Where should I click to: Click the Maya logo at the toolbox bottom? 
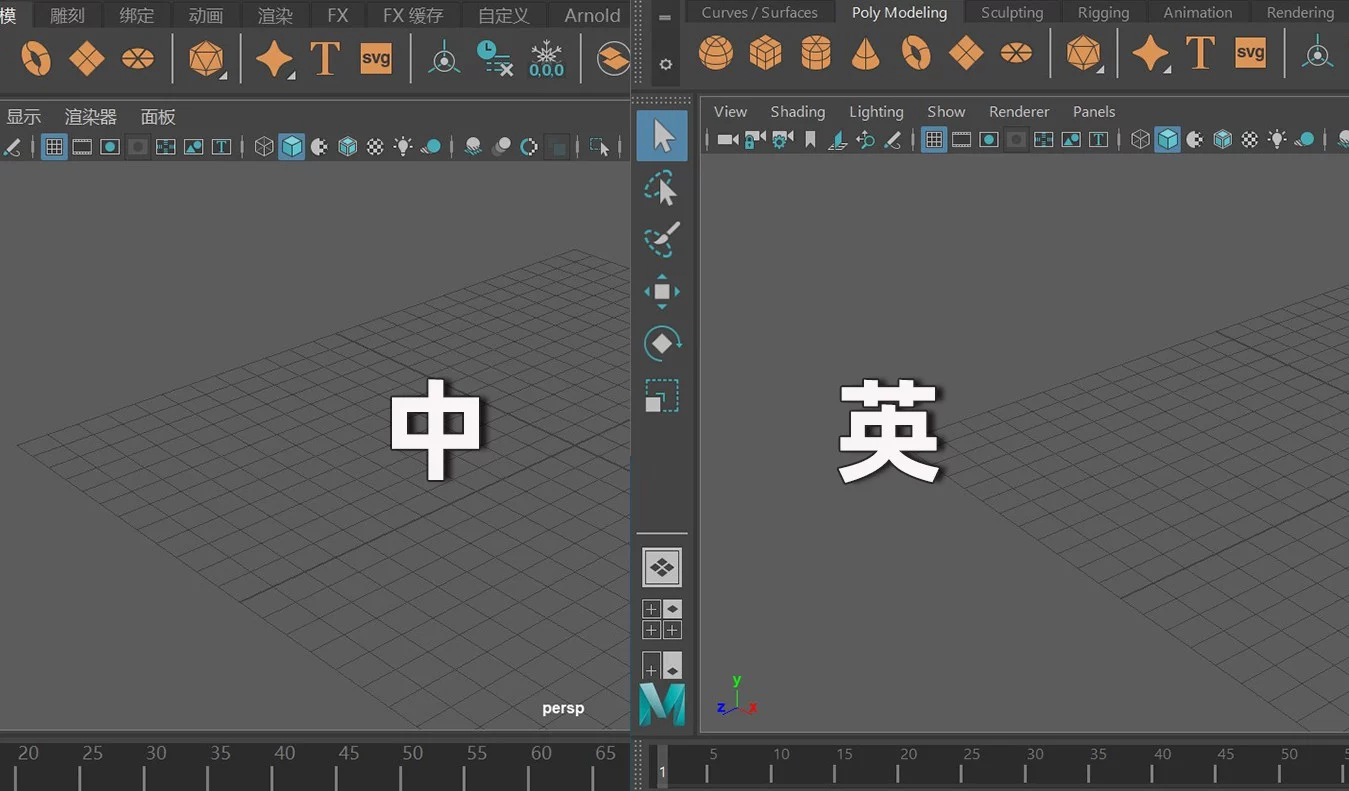[x=661, y=705]
